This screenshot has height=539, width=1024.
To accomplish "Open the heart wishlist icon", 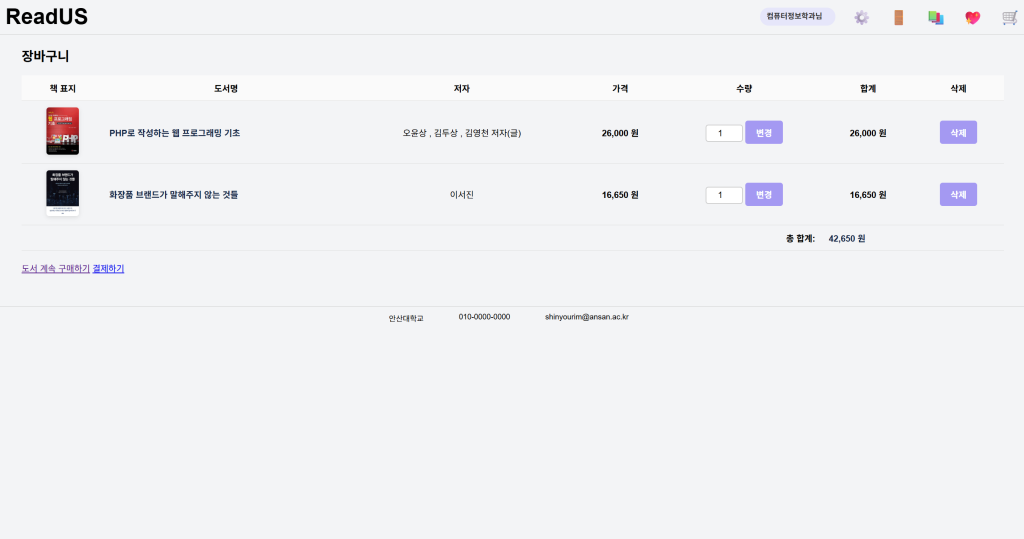I will 973,18.
